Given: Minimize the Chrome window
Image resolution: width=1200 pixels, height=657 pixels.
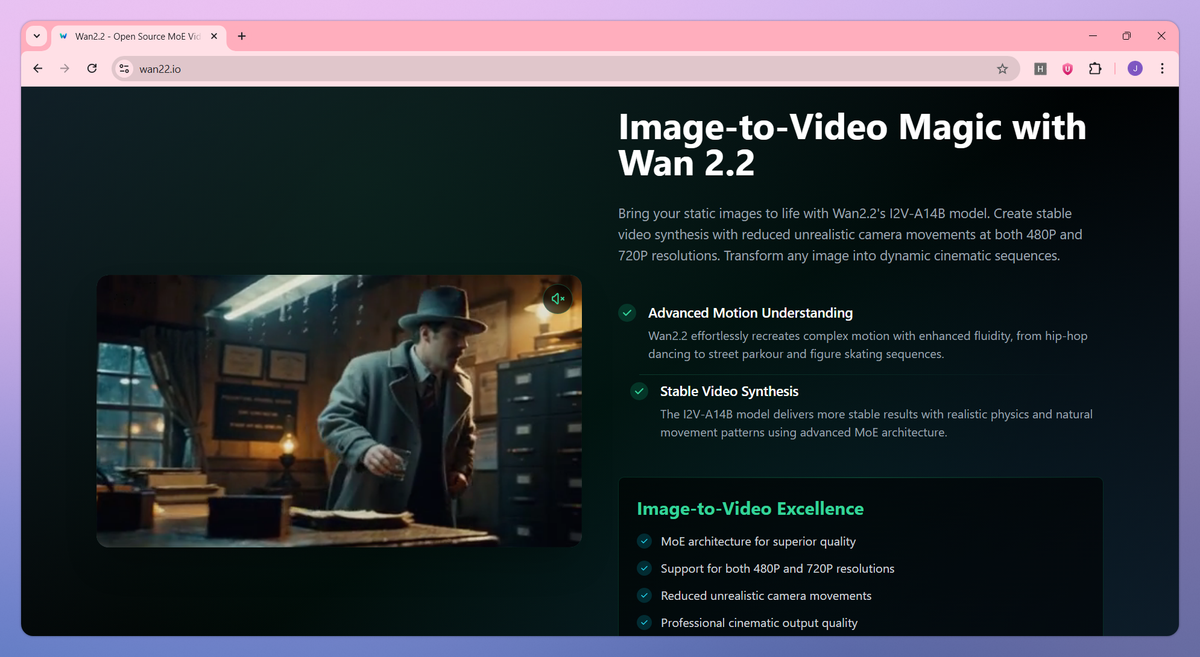Looking at the screenshot, I should [1091, 36].
